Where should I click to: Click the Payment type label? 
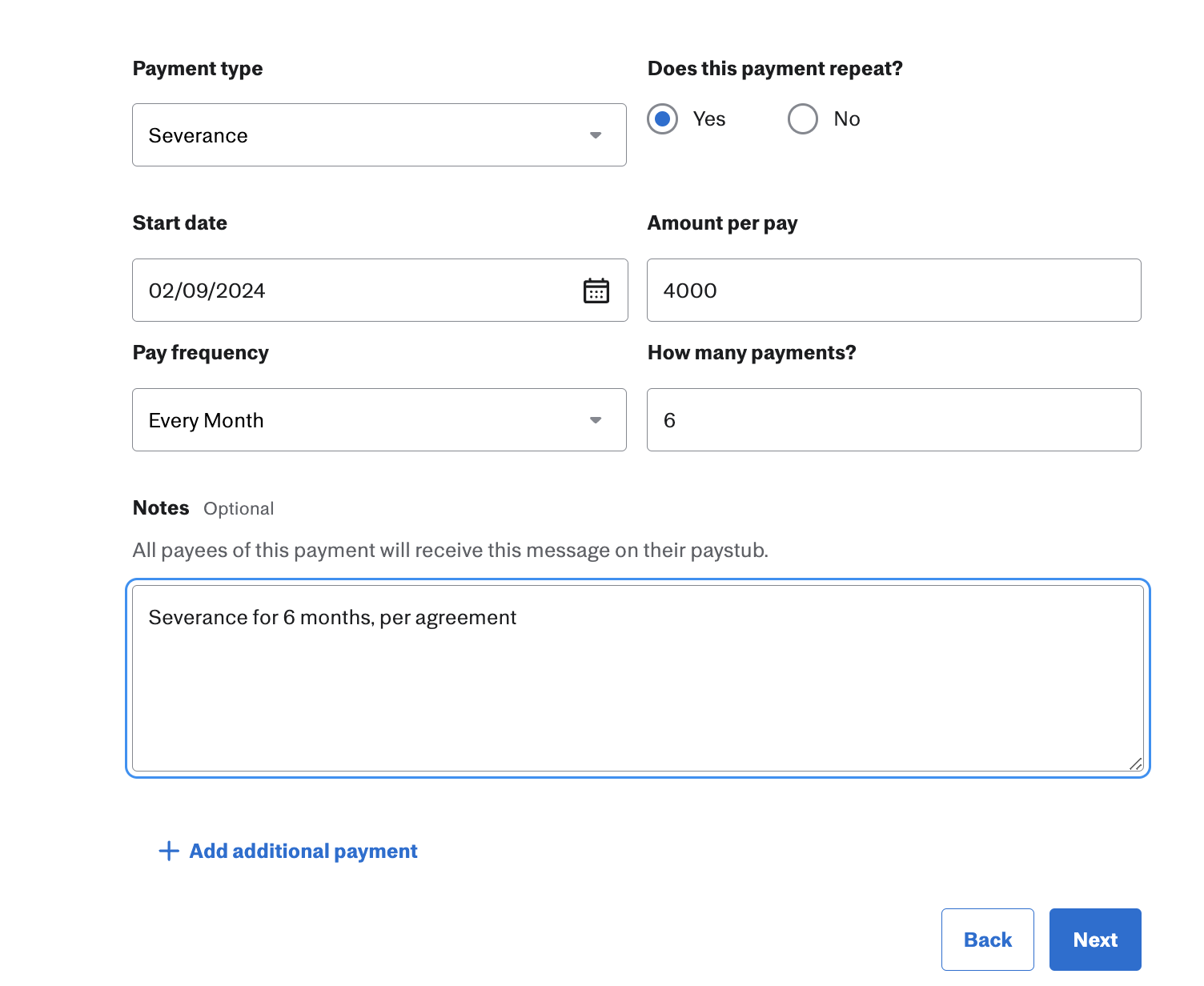point(198,69)
